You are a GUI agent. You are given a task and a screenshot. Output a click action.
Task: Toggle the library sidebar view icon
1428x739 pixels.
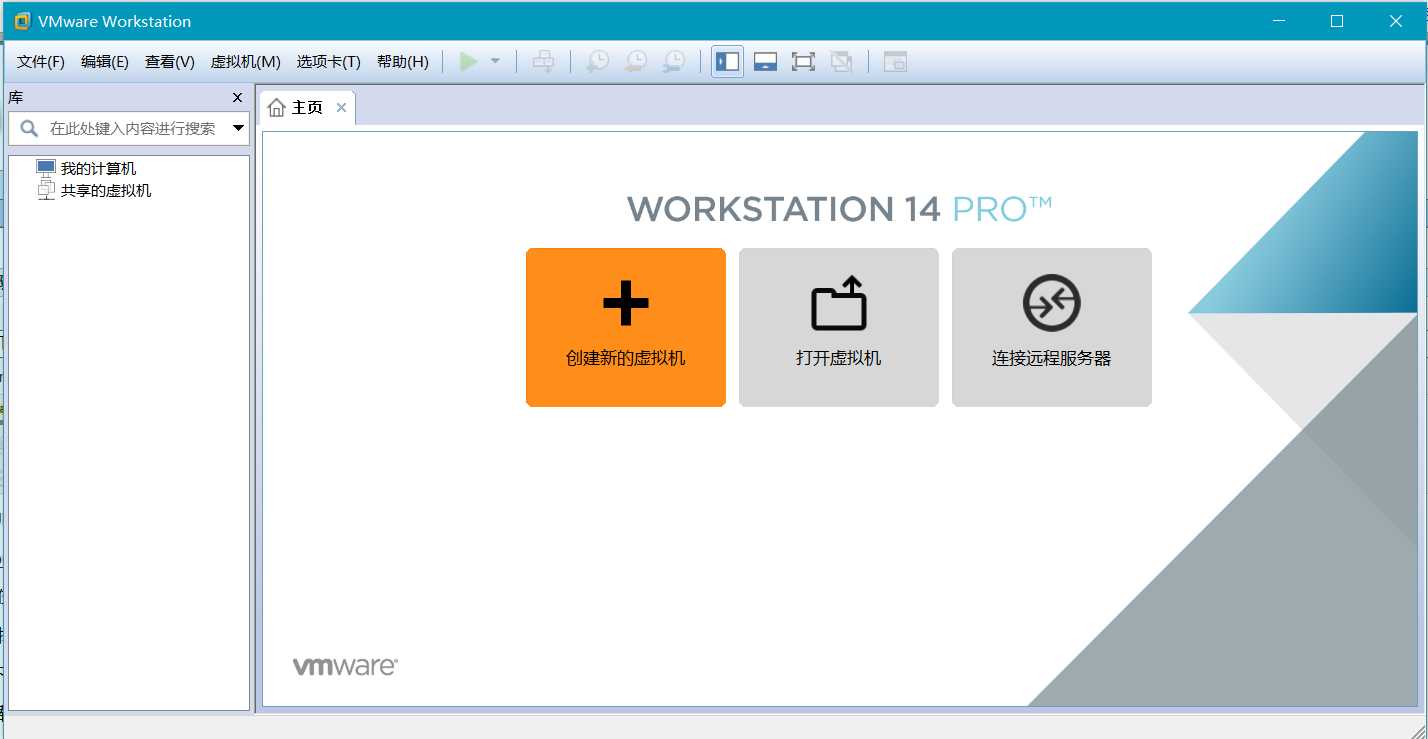[x=727, y=62]
